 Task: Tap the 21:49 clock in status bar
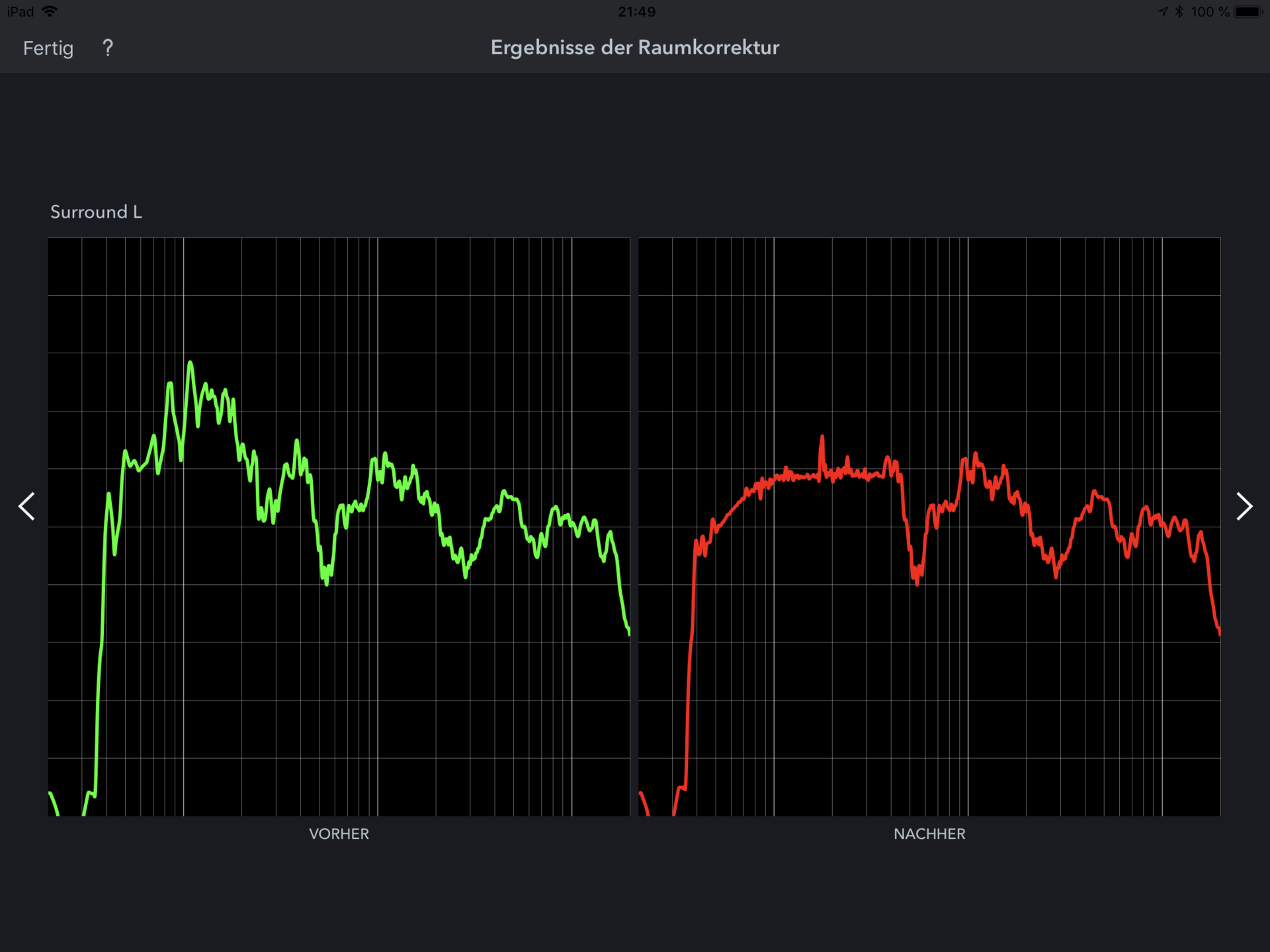(636, 12)
